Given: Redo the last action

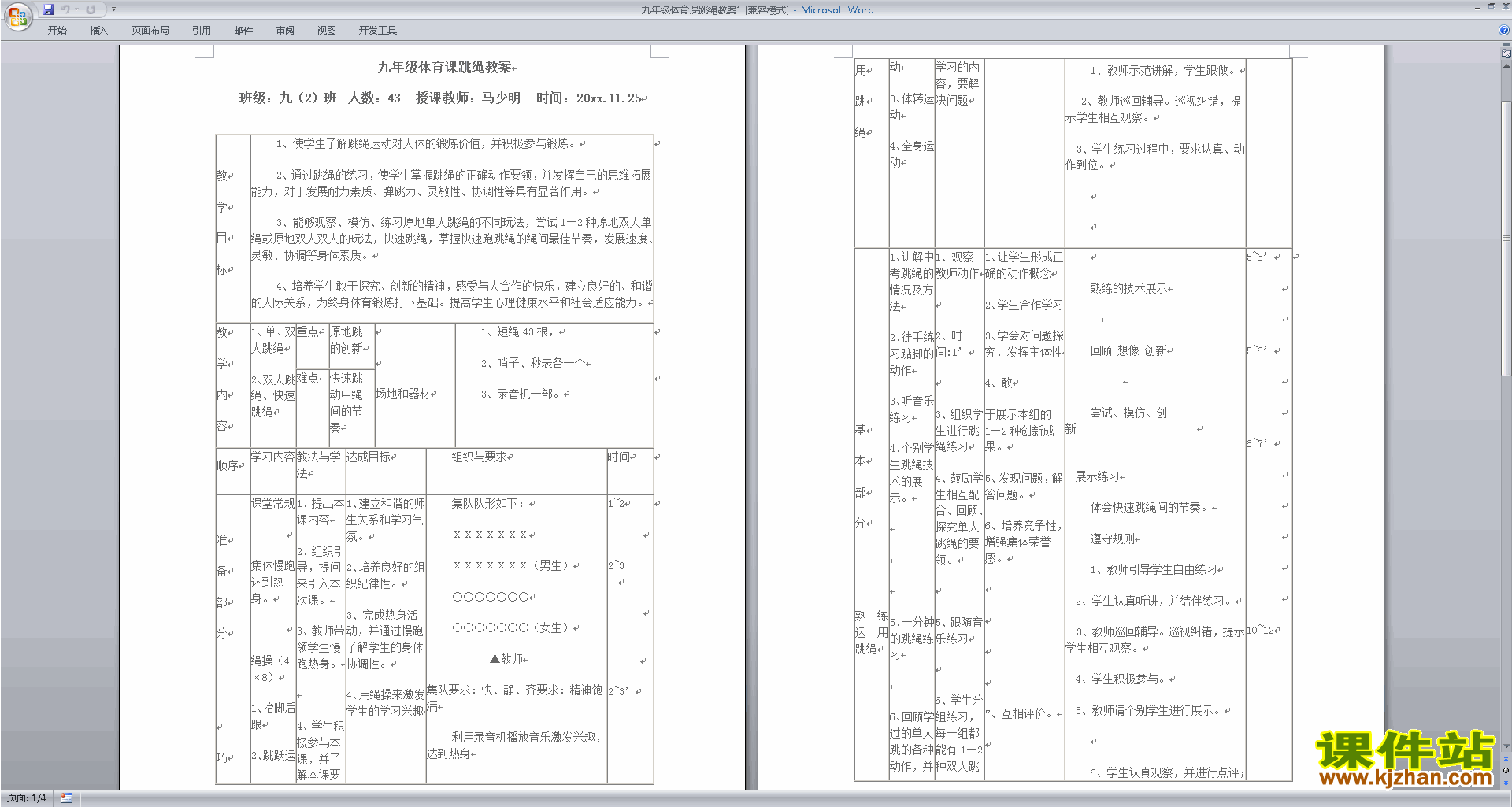Looking at the screenshot, I should coord(91,9).
